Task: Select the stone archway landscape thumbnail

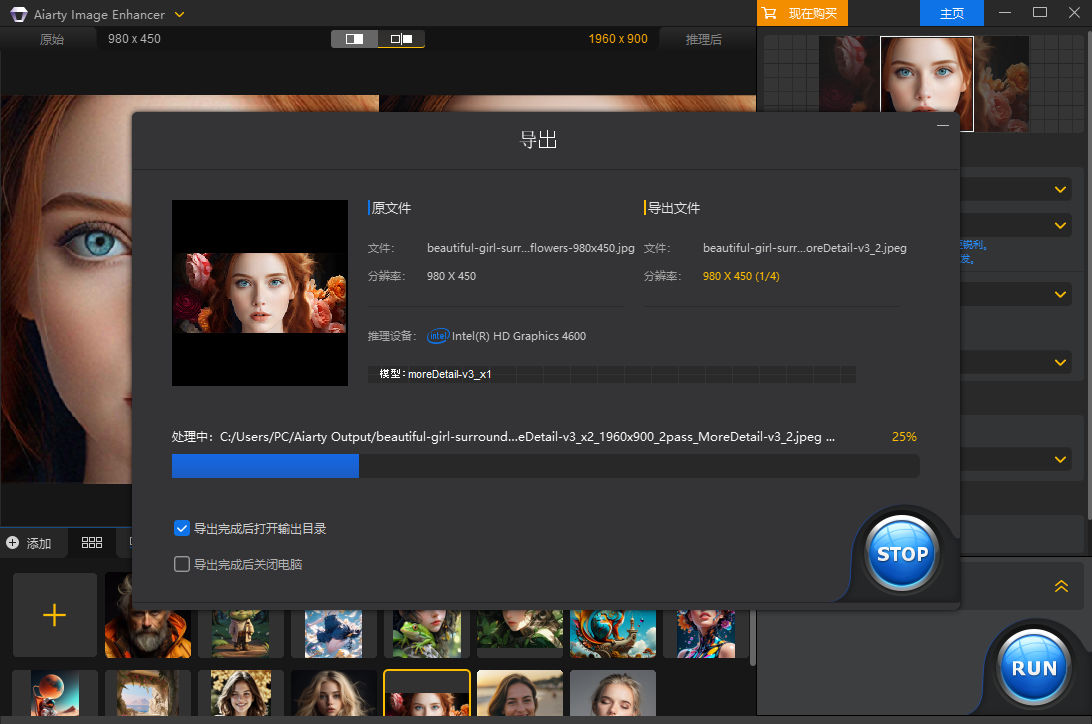Action: tap(148, 693)
